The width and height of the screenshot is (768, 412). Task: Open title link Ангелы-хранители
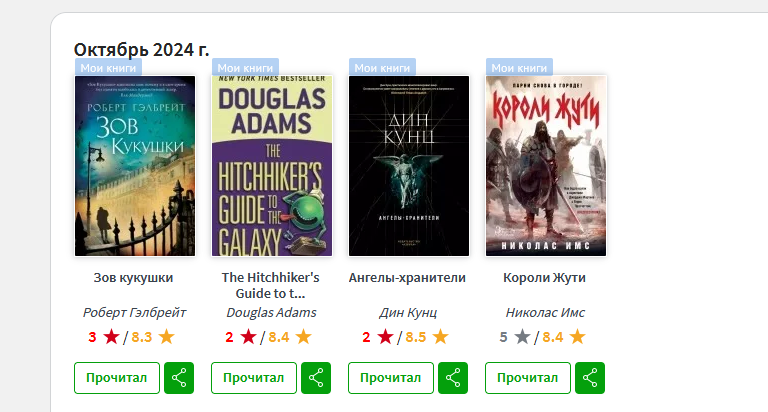(x=407, y=277)
